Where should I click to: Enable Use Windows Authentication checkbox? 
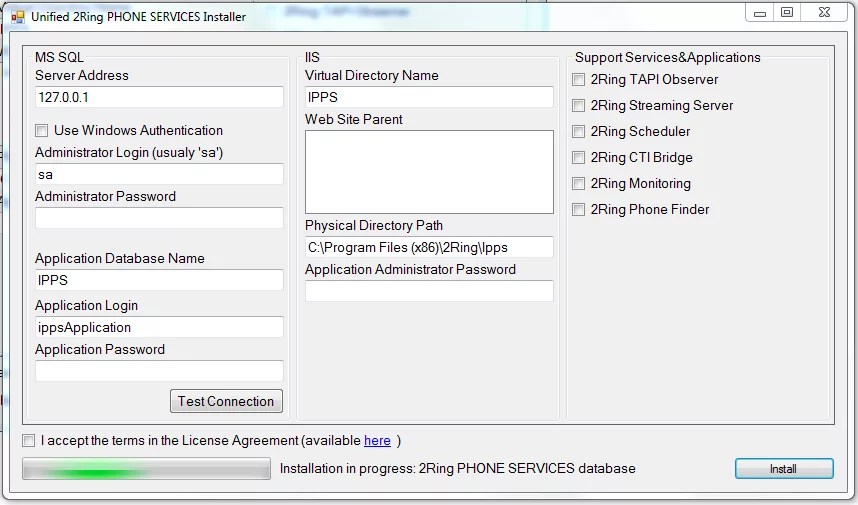[41, 131]
